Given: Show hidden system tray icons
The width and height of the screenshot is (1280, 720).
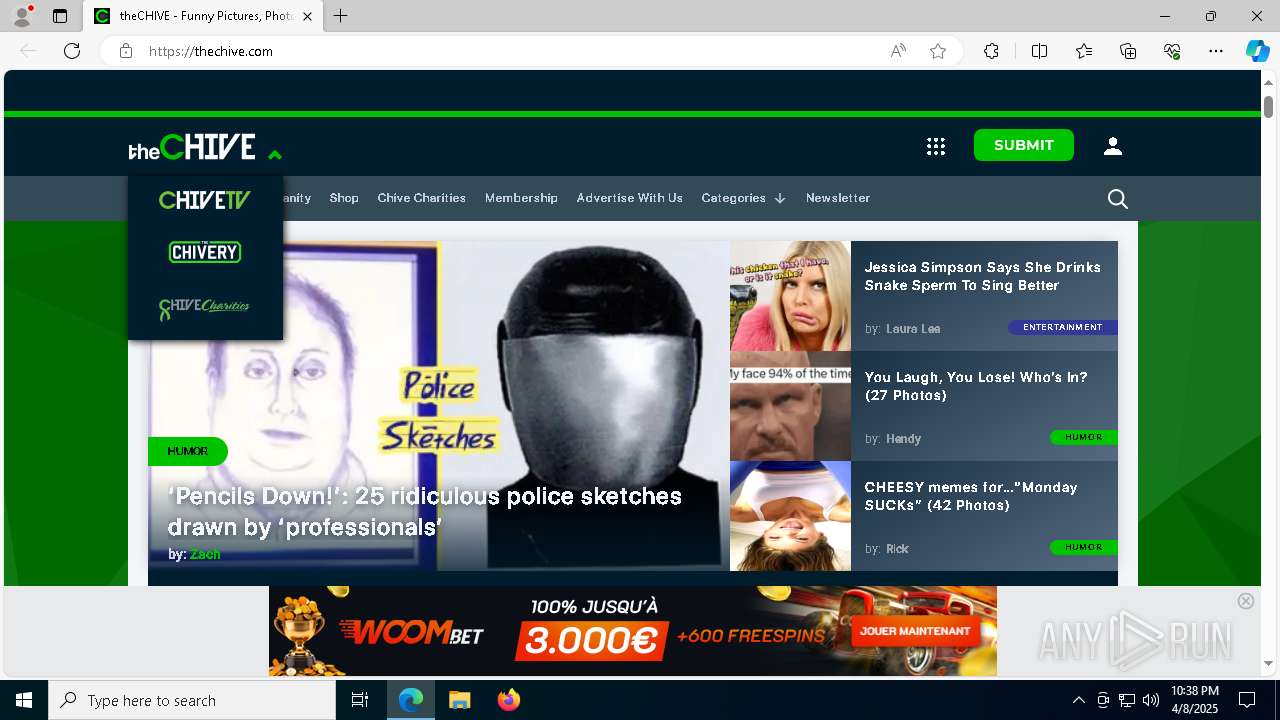Looking at the screenshot, I should click(x=1078, y=700).
